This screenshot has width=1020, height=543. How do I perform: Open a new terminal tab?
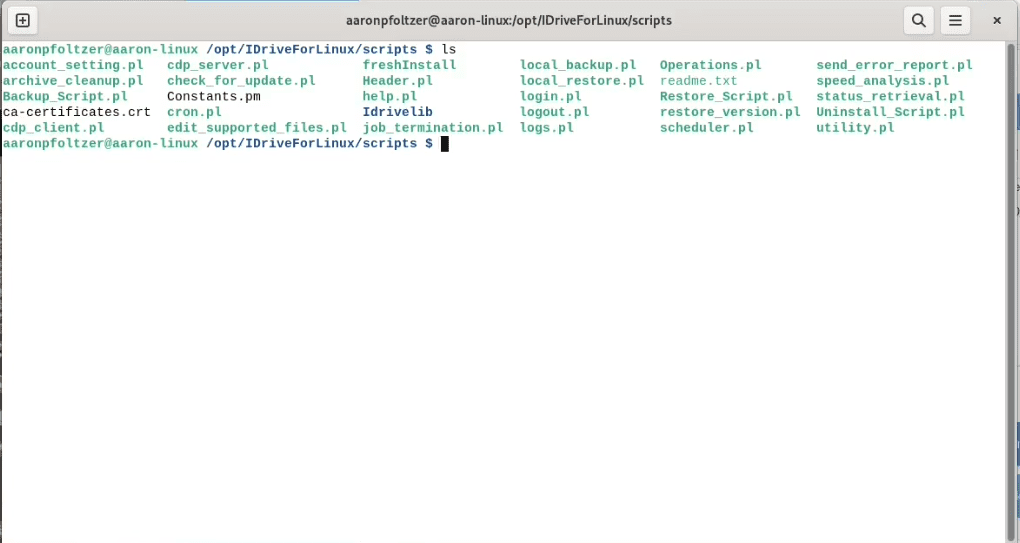[x=22, y=20]
